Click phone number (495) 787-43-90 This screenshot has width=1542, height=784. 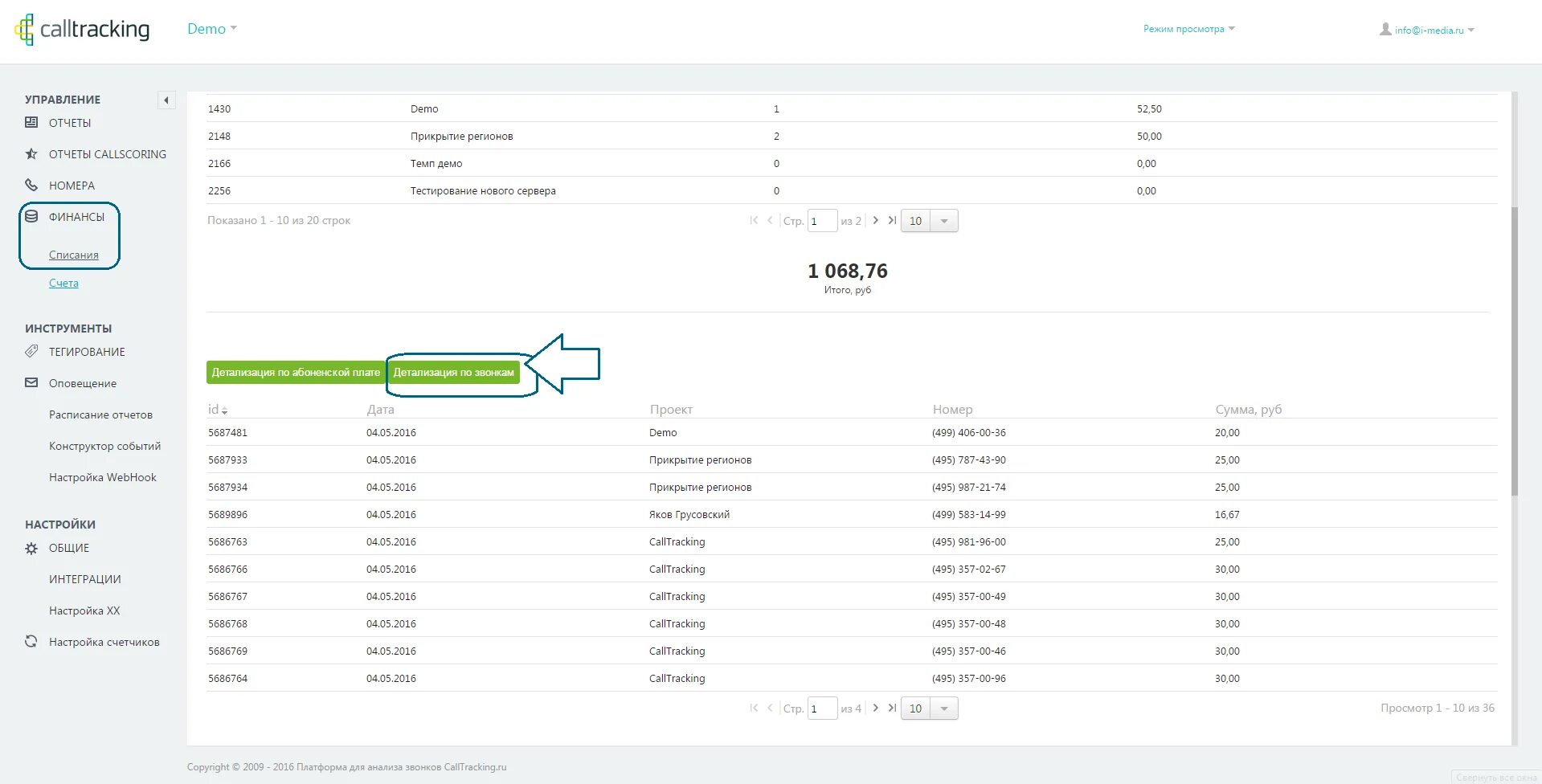point(968,459)
